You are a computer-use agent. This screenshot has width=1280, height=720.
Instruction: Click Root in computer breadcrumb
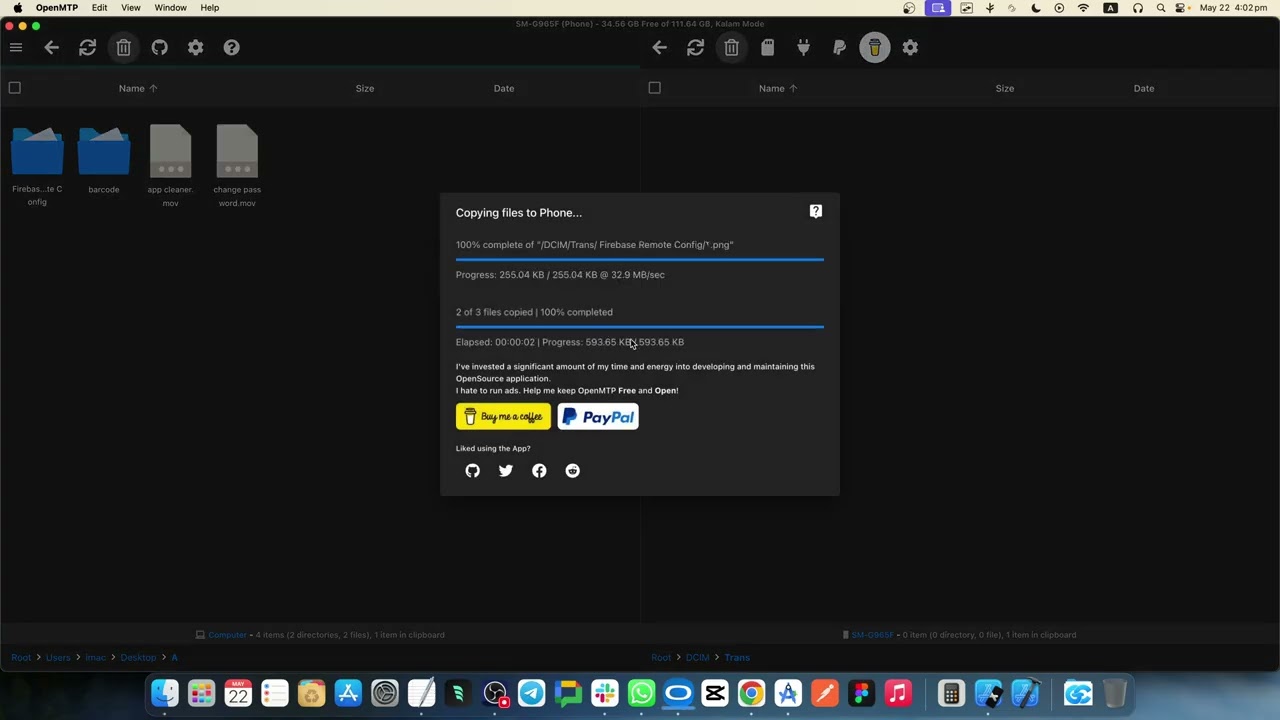coord(21,658)
